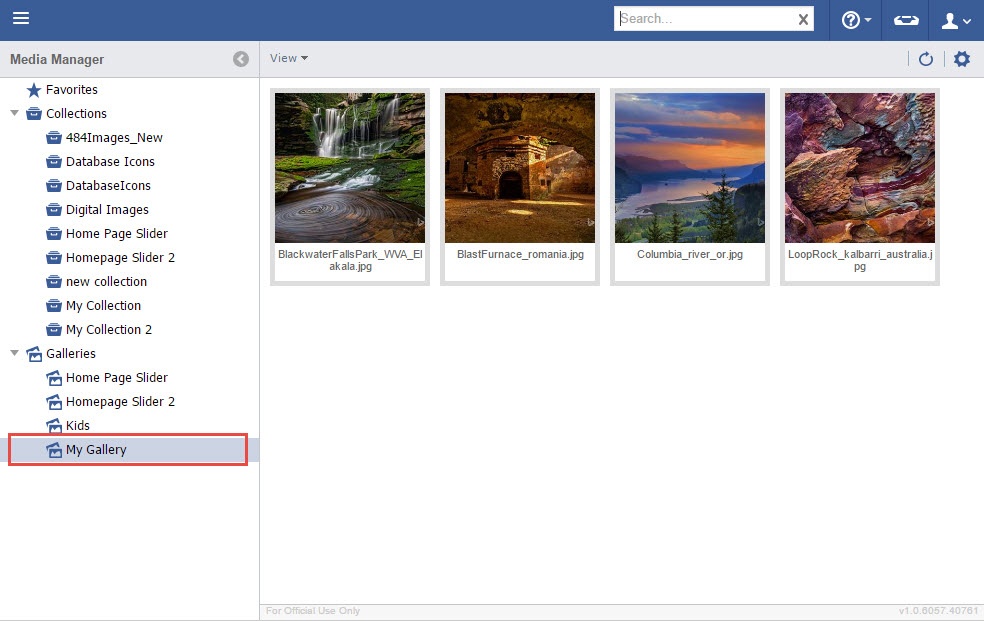Screen dimensions: 984x621
Task: Open the hamburger main menu
Action: pos(20,19)
